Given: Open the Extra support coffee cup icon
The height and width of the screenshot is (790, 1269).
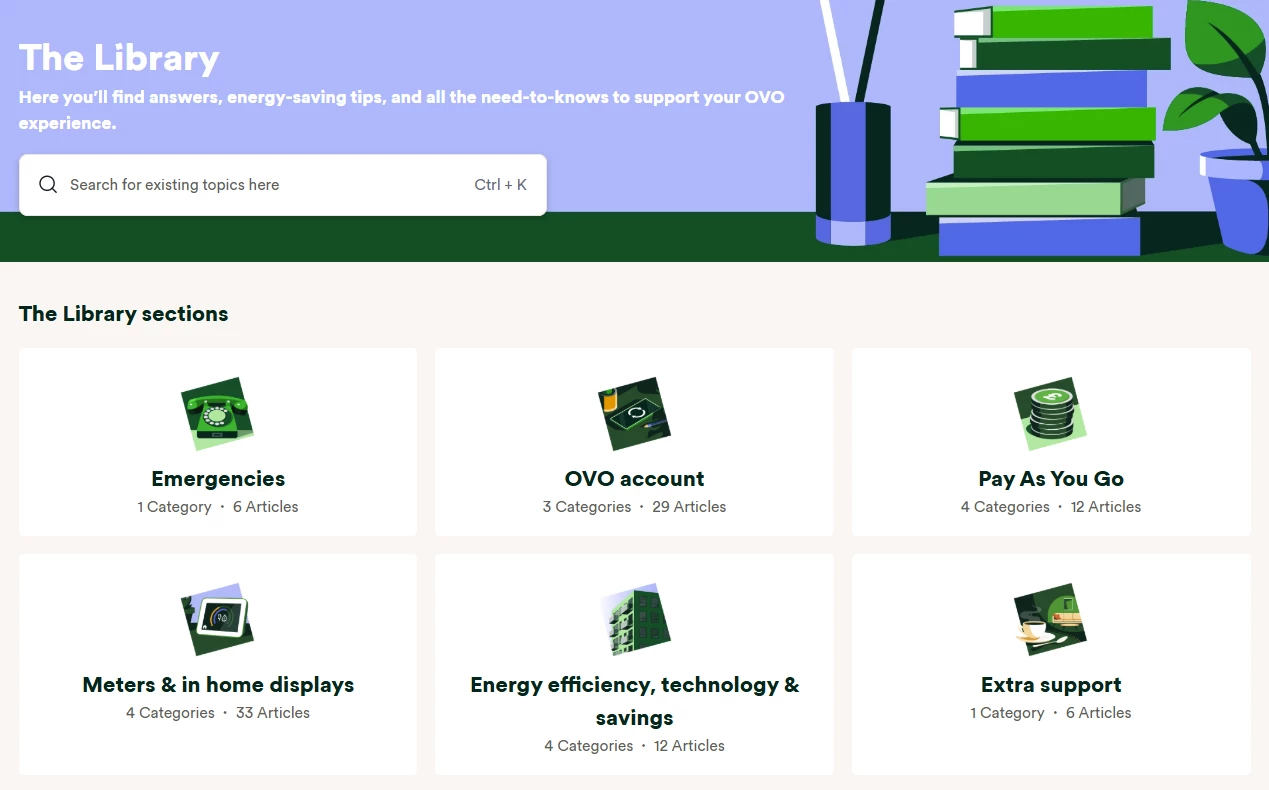Looking at the screenshot, I should click(1051, 620).
